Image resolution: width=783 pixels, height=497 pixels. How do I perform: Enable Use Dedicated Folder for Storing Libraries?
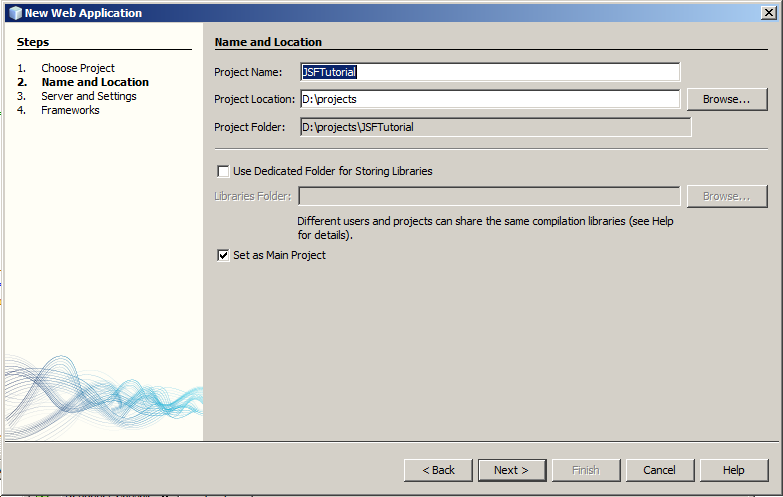point(223,171)
